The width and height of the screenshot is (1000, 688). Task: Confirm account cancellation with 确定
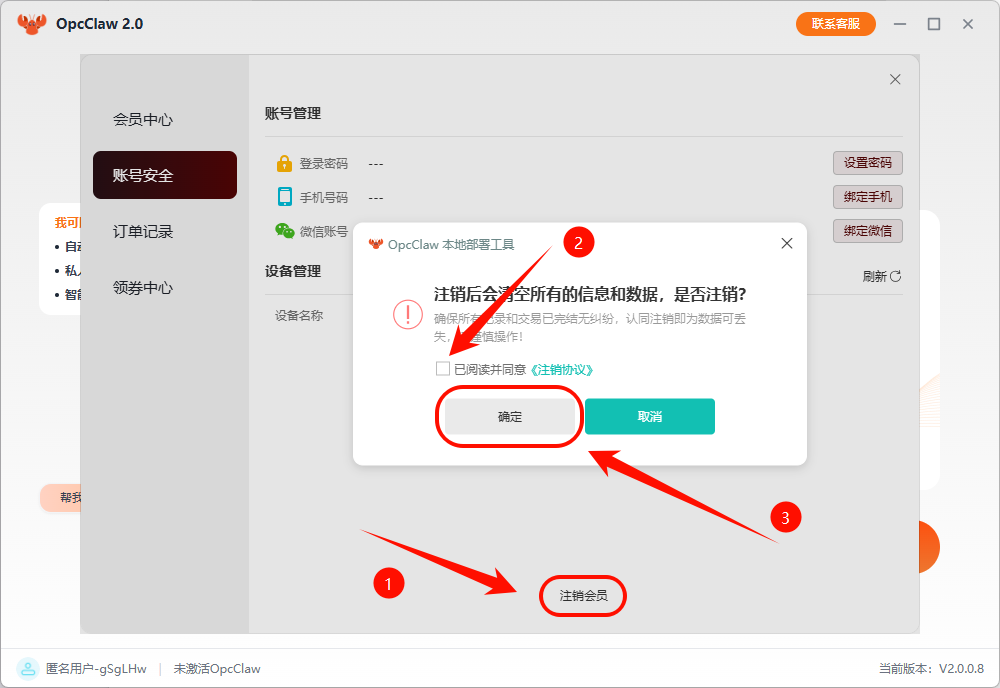[x=510, y=416]
